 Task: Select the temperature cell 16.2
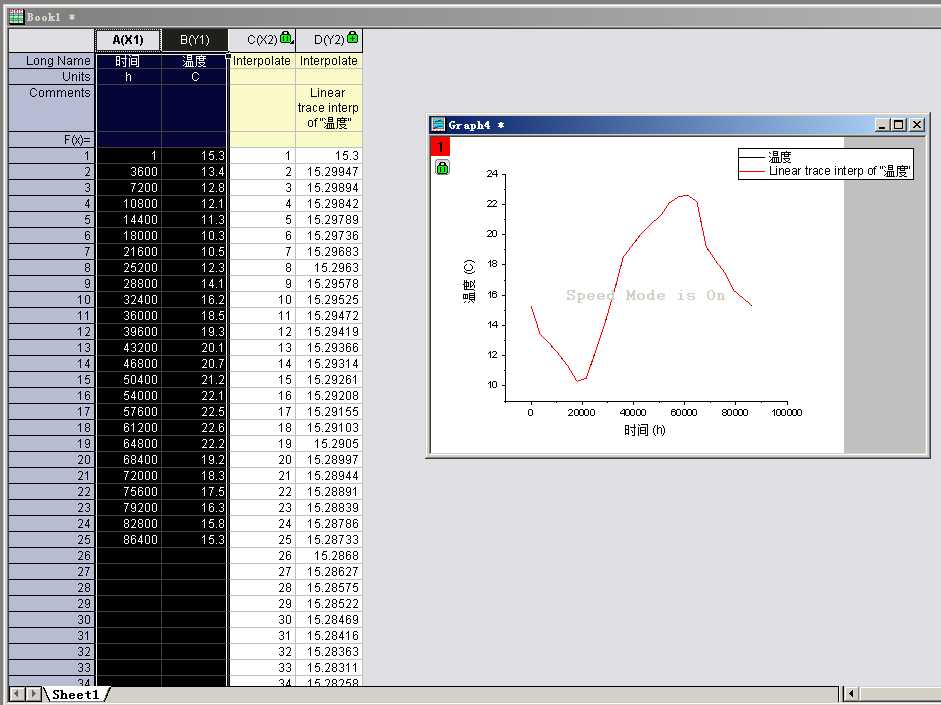pos(194,299)
